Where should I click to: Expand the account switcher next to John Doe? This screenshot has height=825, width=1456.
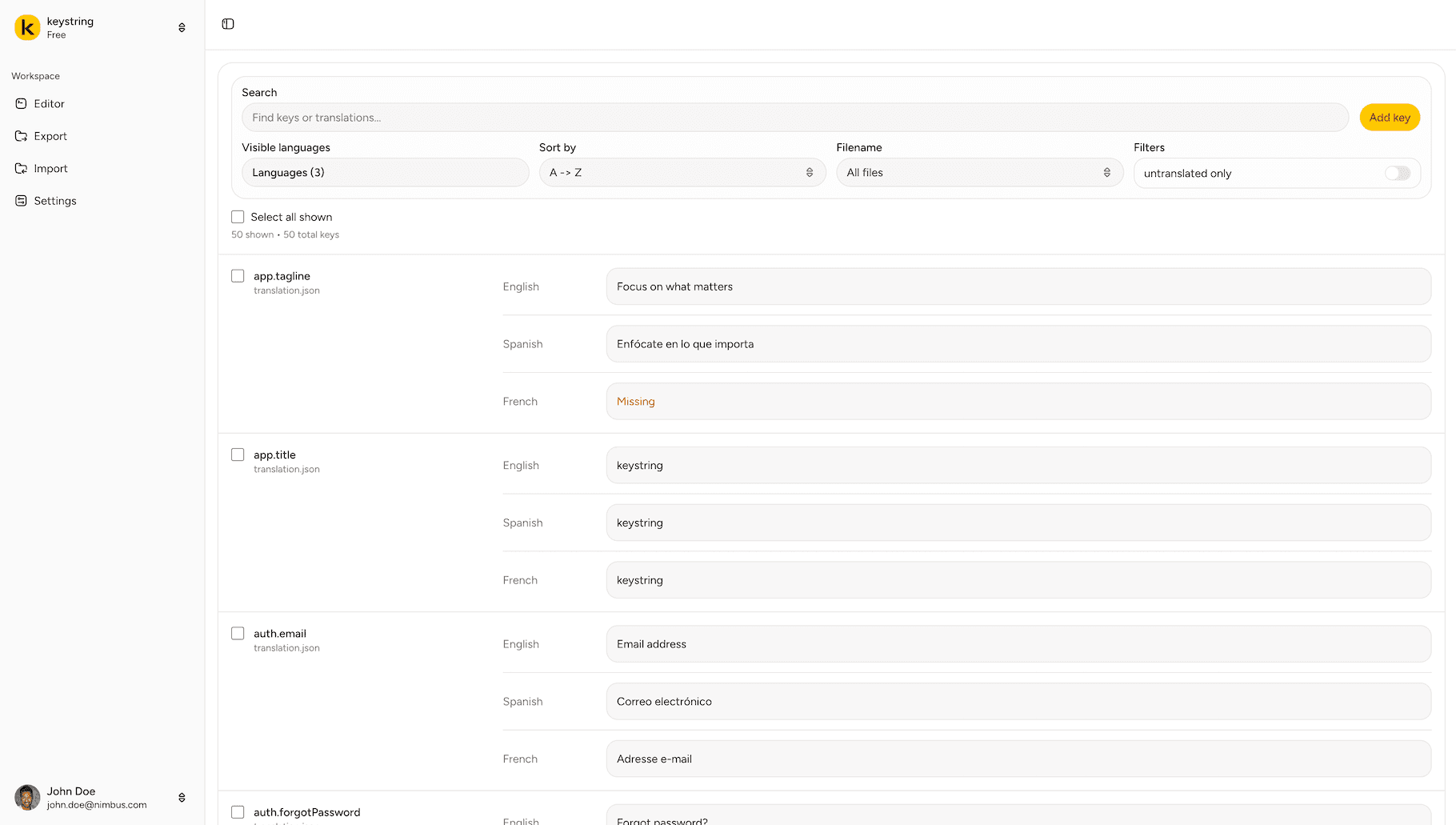pyautogui.click(x=182, y=797)
